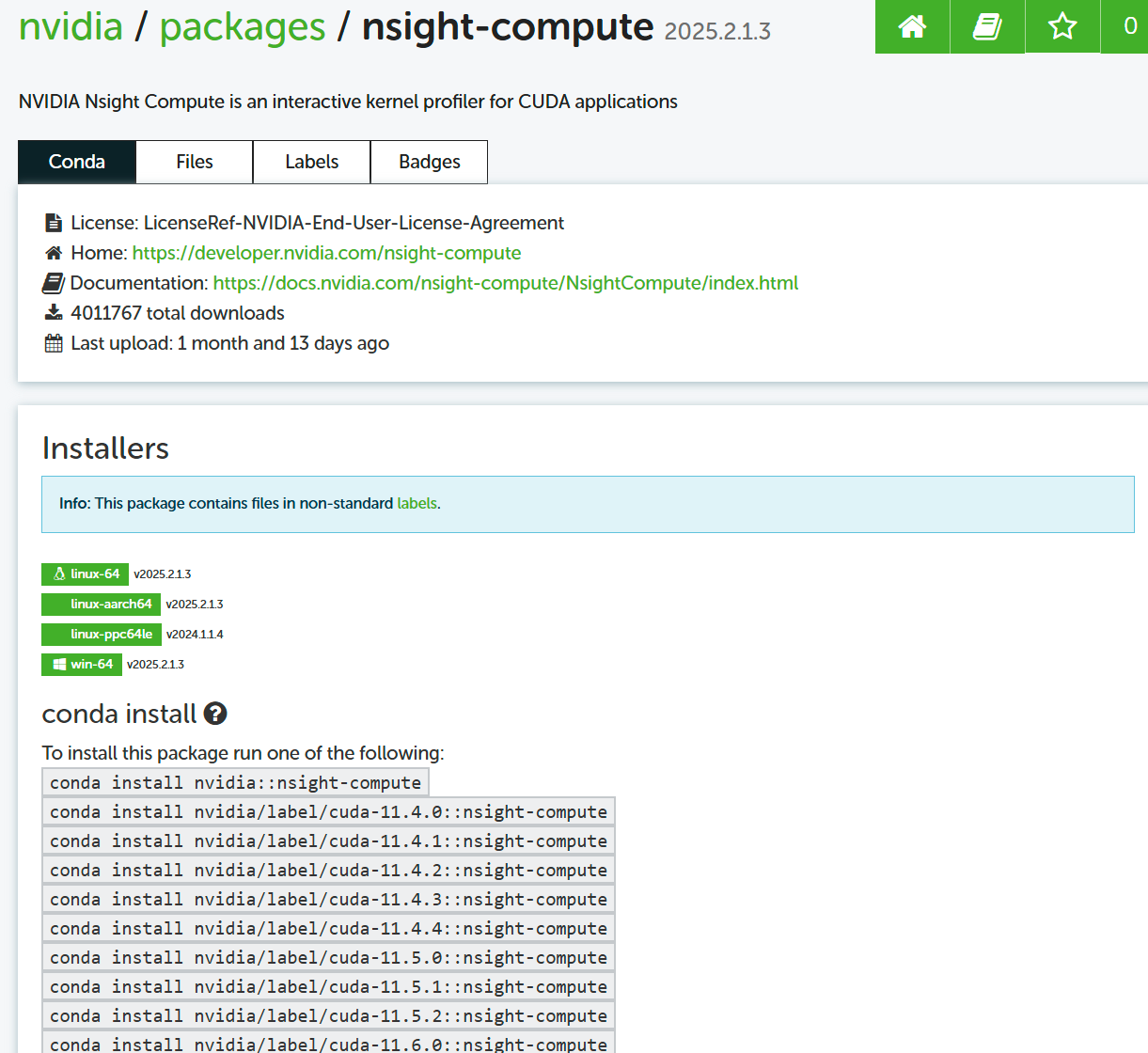Click the book icon beside Documentation
The height and width of the screenshot is (1053, 1148).
pyautogui.click(x=53, y=283)
